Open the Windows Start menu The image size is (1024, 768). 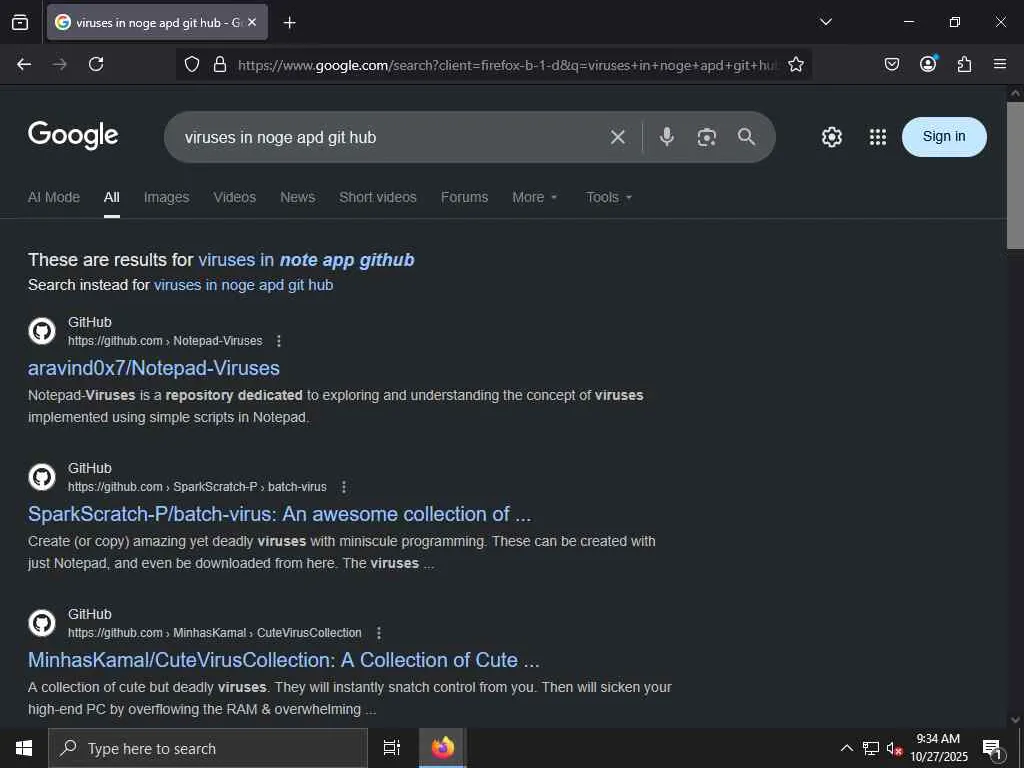coord(24,748)
